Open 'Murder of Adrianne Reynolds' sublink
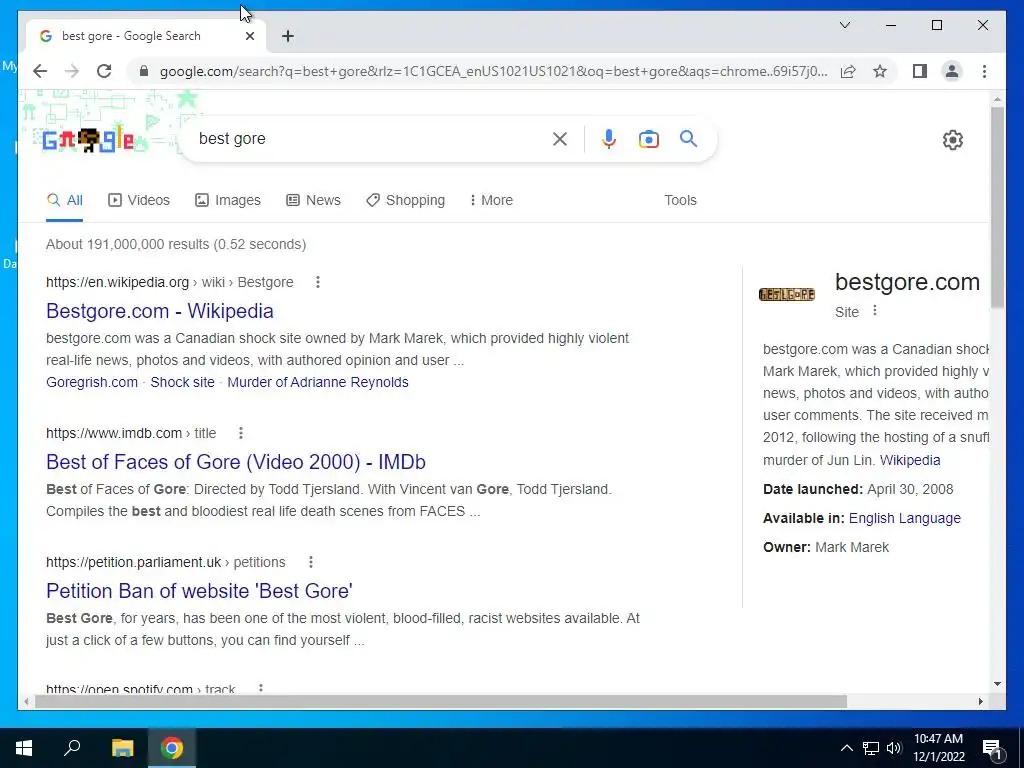The width and height of the screenshot is (1024, 768). tap(318, 382)
